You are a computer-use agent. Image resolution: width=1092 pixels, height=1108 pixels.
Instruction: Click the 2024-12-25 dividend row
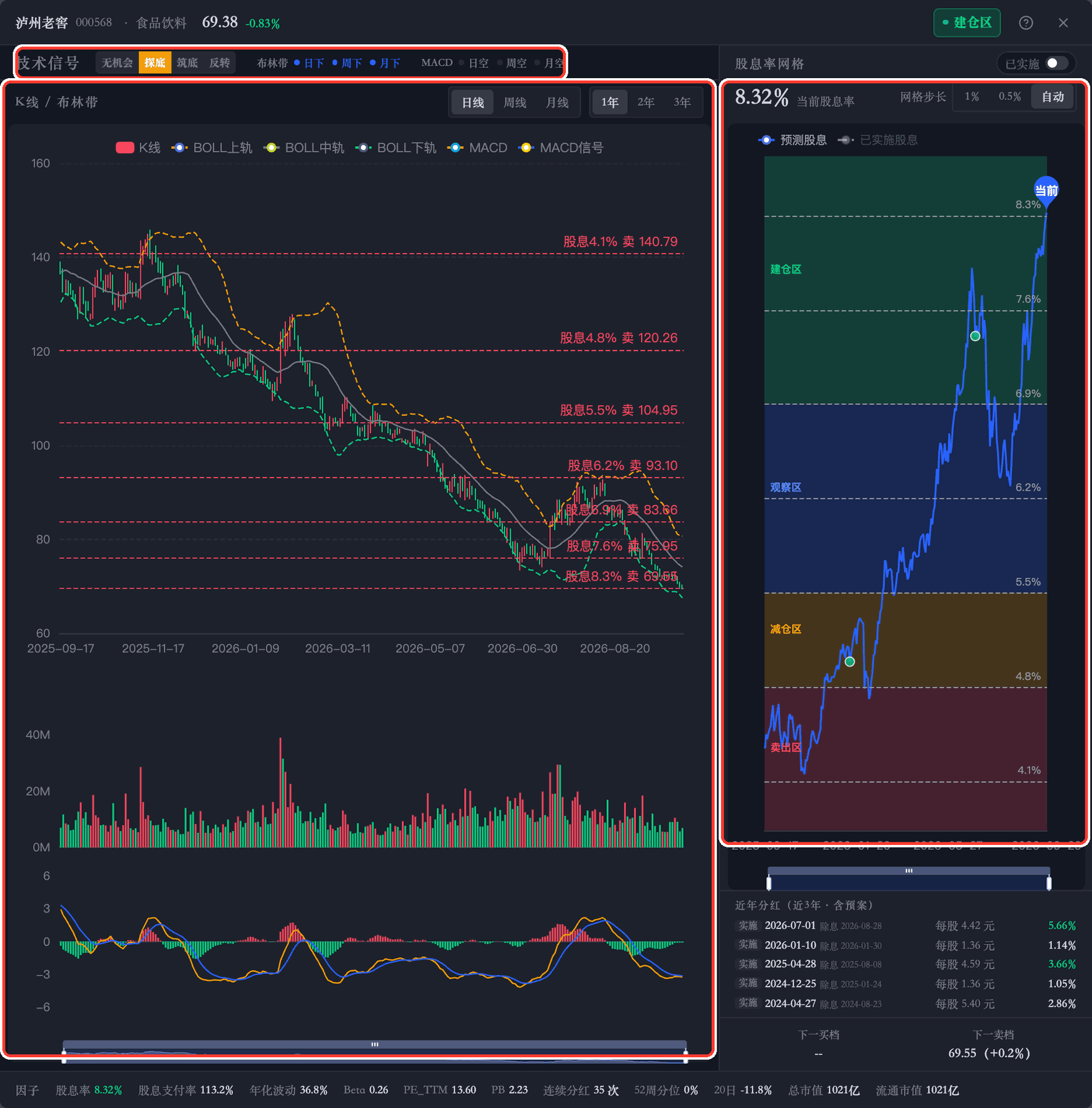click(906, 984)
